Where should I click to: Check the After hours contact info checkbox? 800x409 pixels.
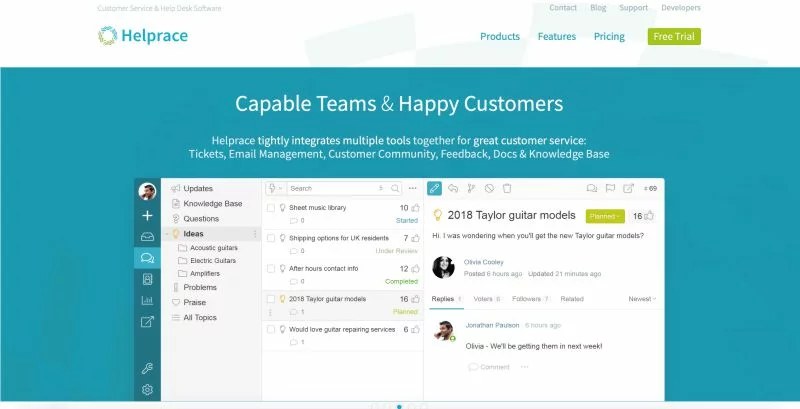(x=271, y=268)
